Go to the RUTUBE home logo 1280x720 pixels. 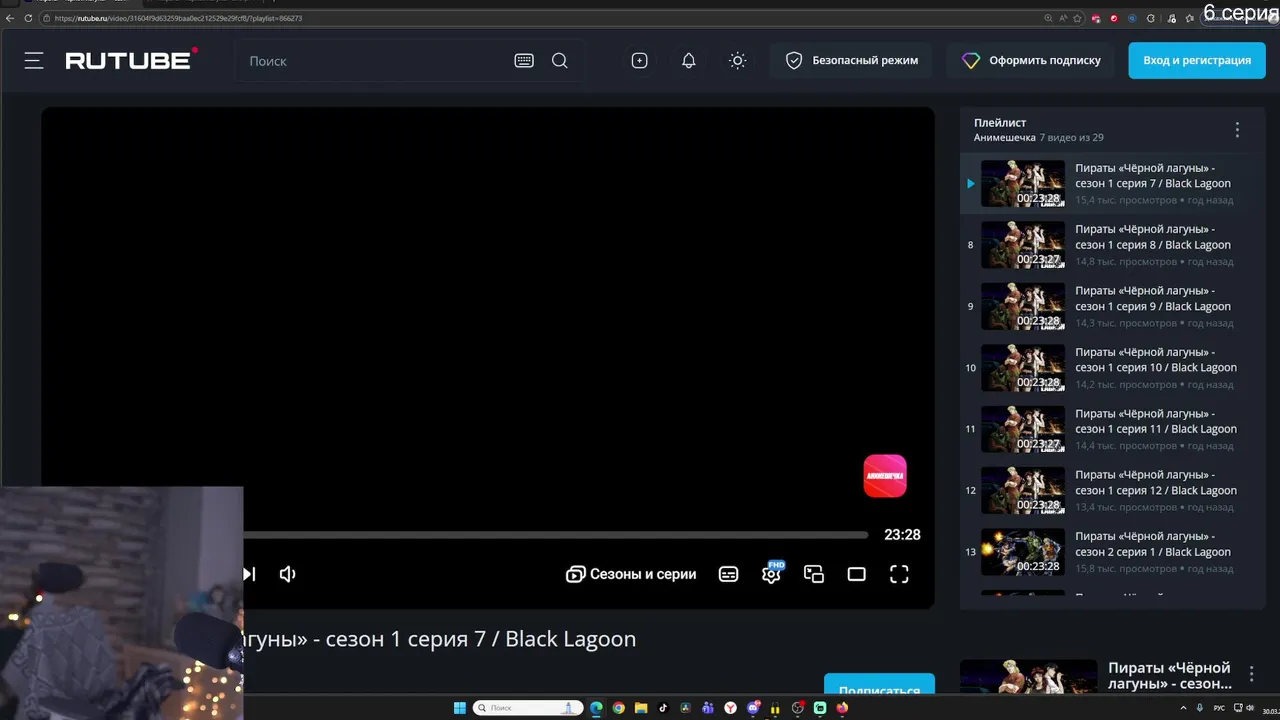(131, 60)
